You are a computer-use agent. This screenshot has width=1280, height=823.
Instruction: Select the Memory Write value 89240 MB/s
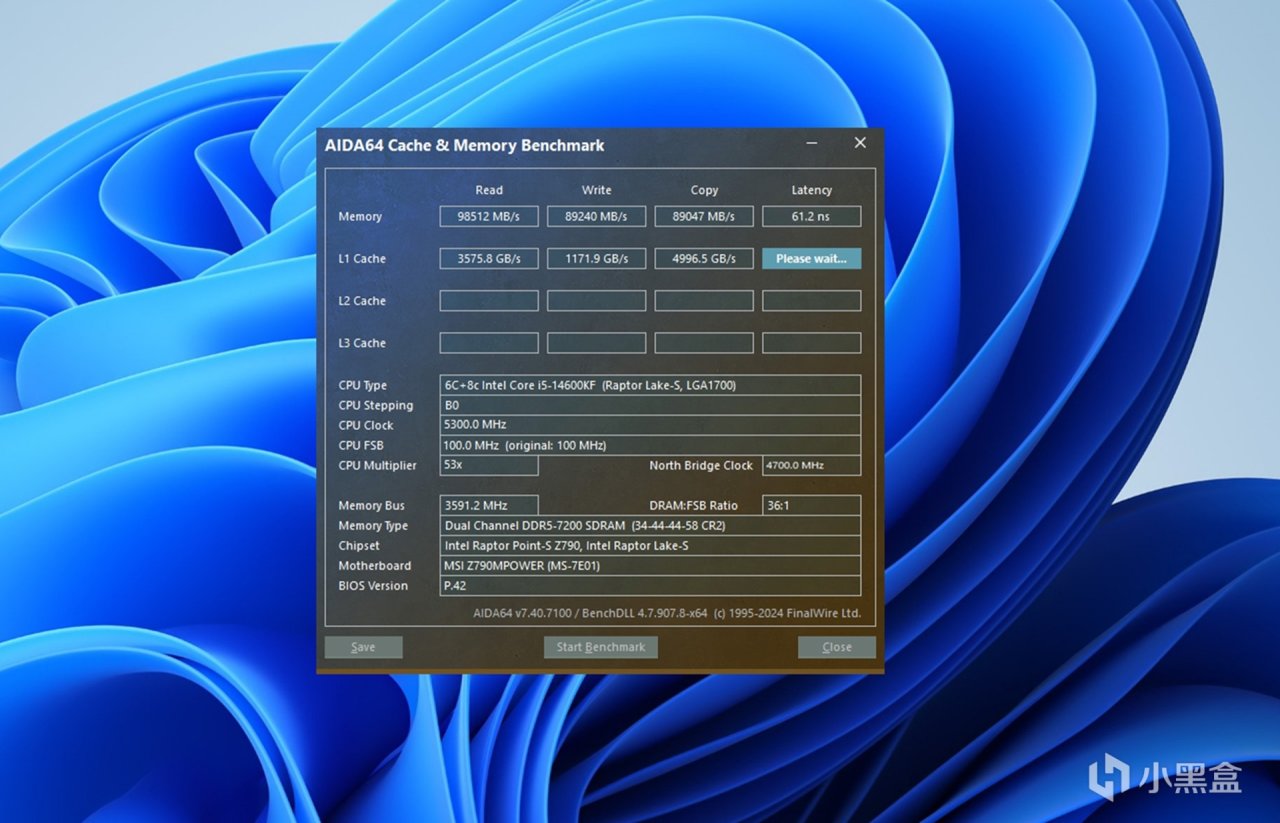(x=596, y=216)
